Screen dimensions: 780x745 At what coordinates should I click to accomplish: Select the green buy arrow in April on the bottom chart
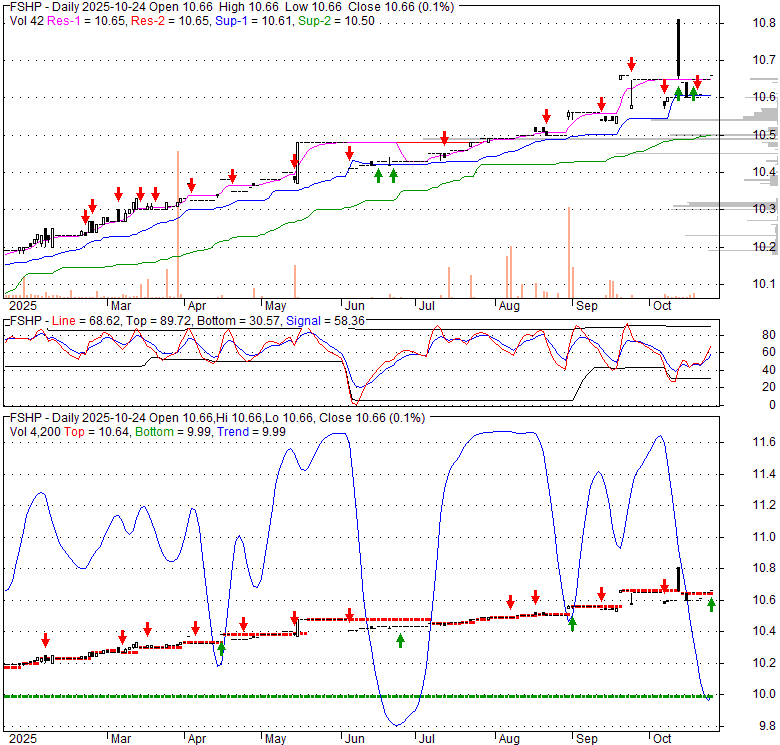pyautogui.click(x=221, y=648)
